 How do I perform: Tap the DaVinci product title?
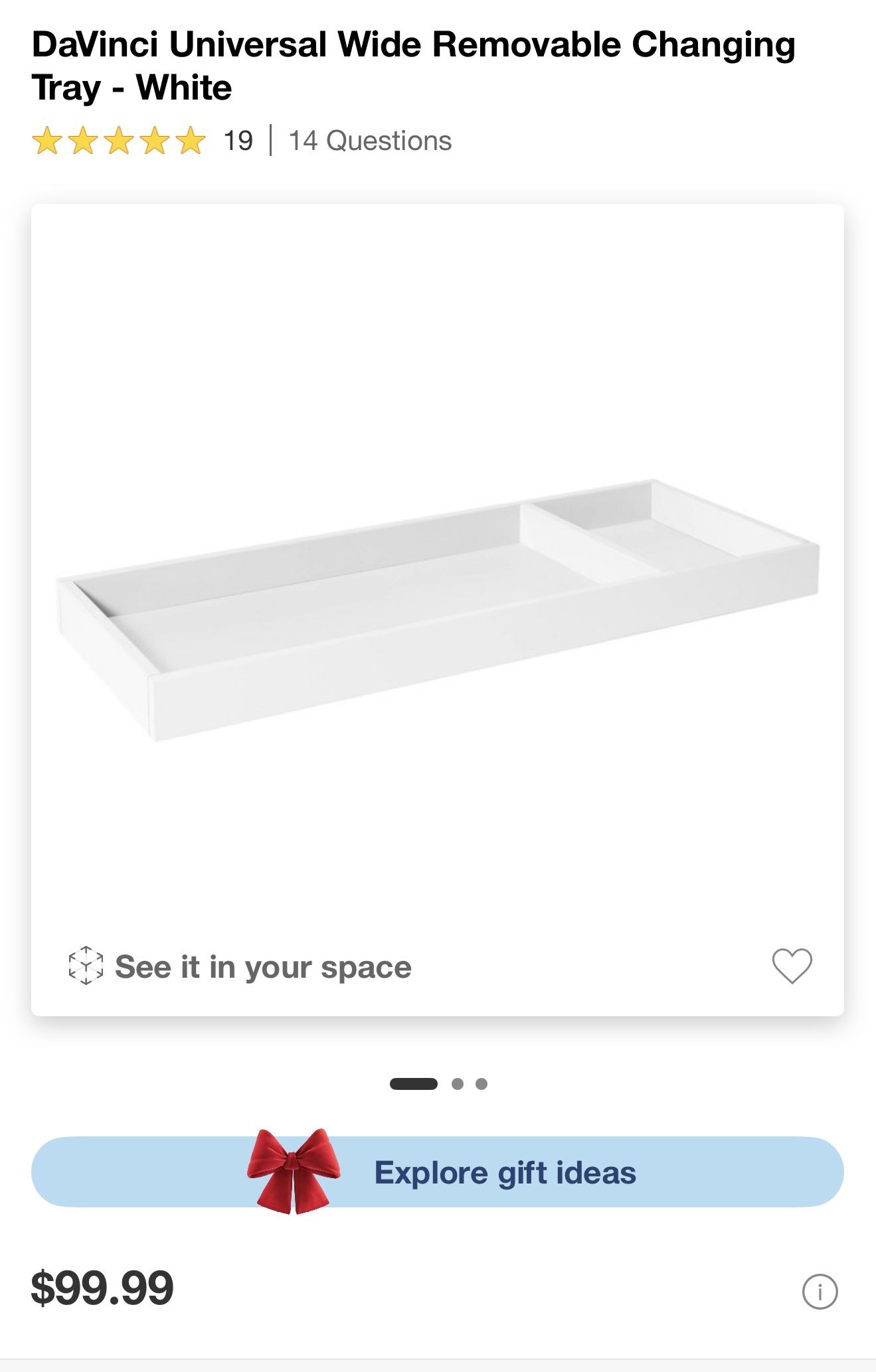[x=413, y=66]
